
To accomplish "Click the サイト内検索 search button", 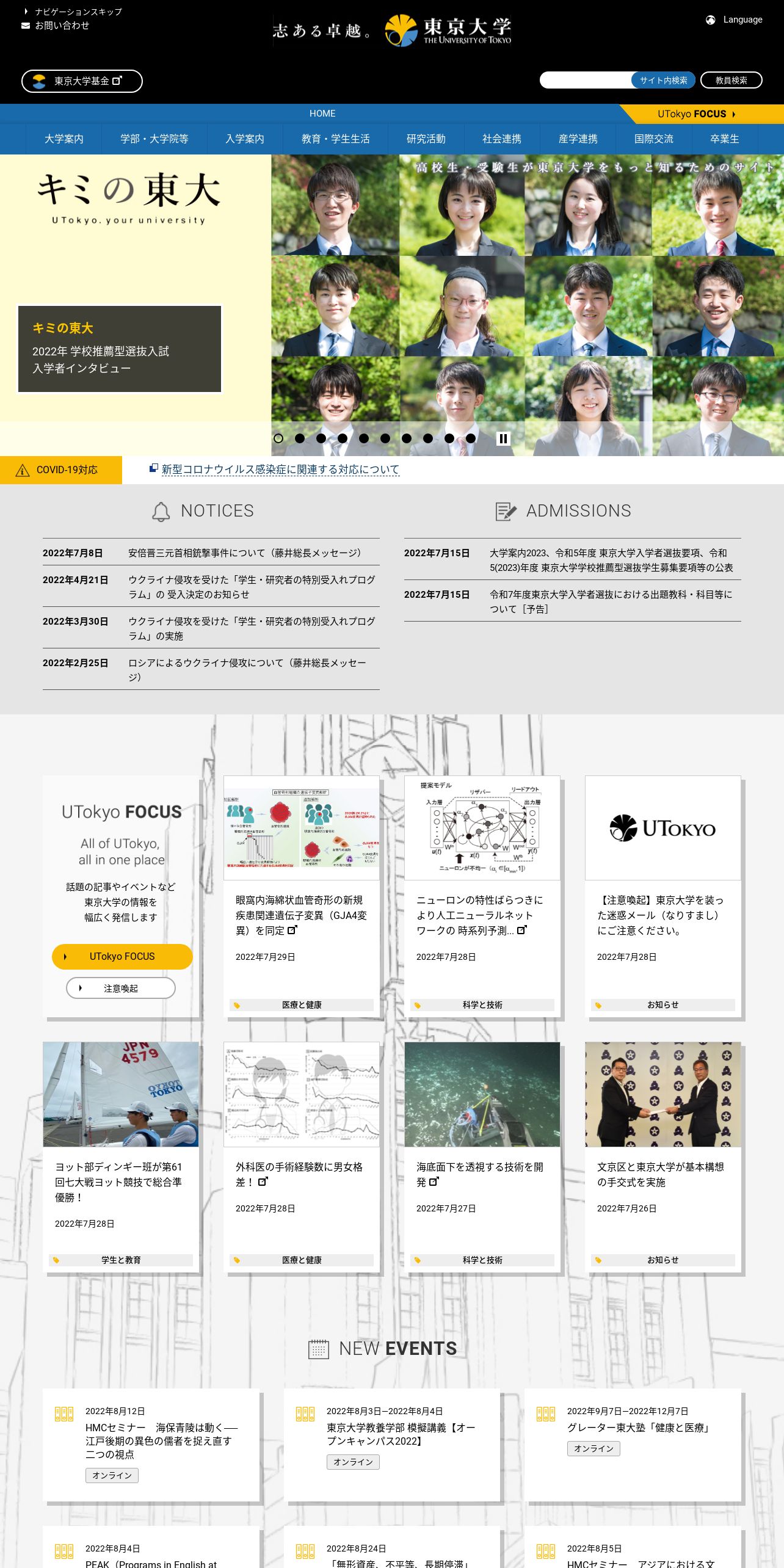I will tap(663, 81).
